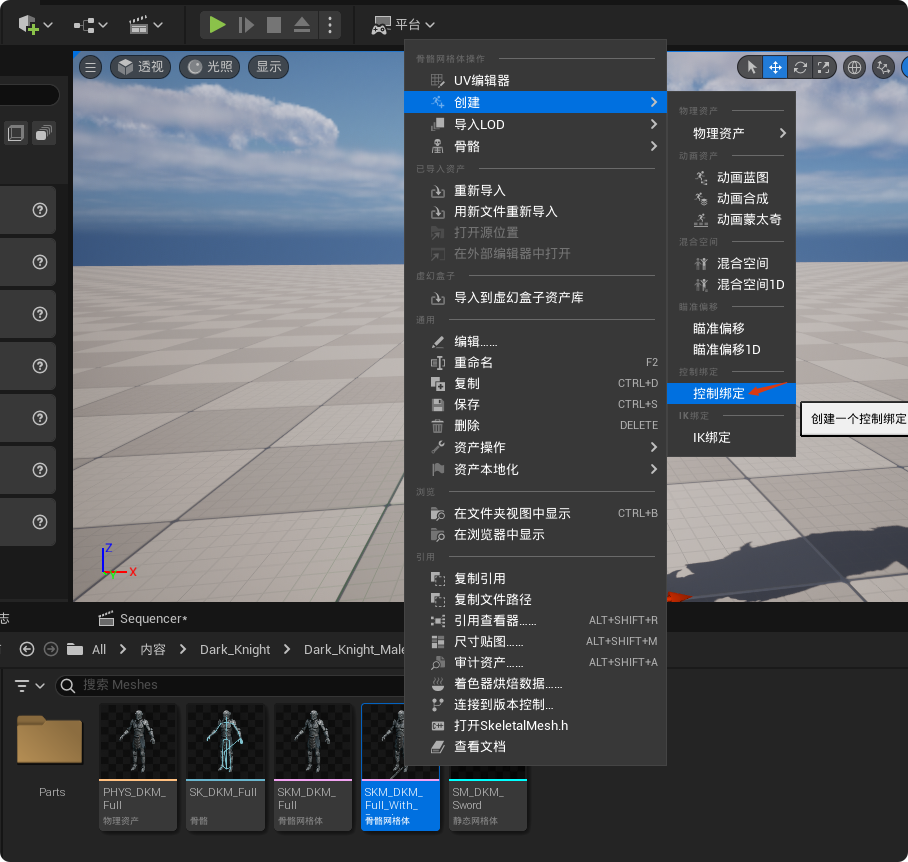
Task: Click 复制文件路径 entry
Action: click(535, 599)
